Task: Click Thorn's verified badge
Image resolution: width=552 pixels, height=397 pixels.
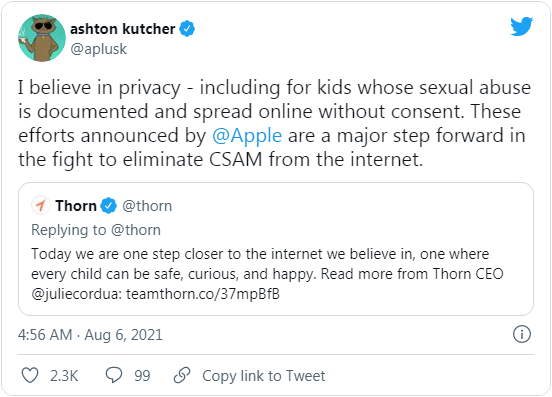Action: click(x=108, y=206)
